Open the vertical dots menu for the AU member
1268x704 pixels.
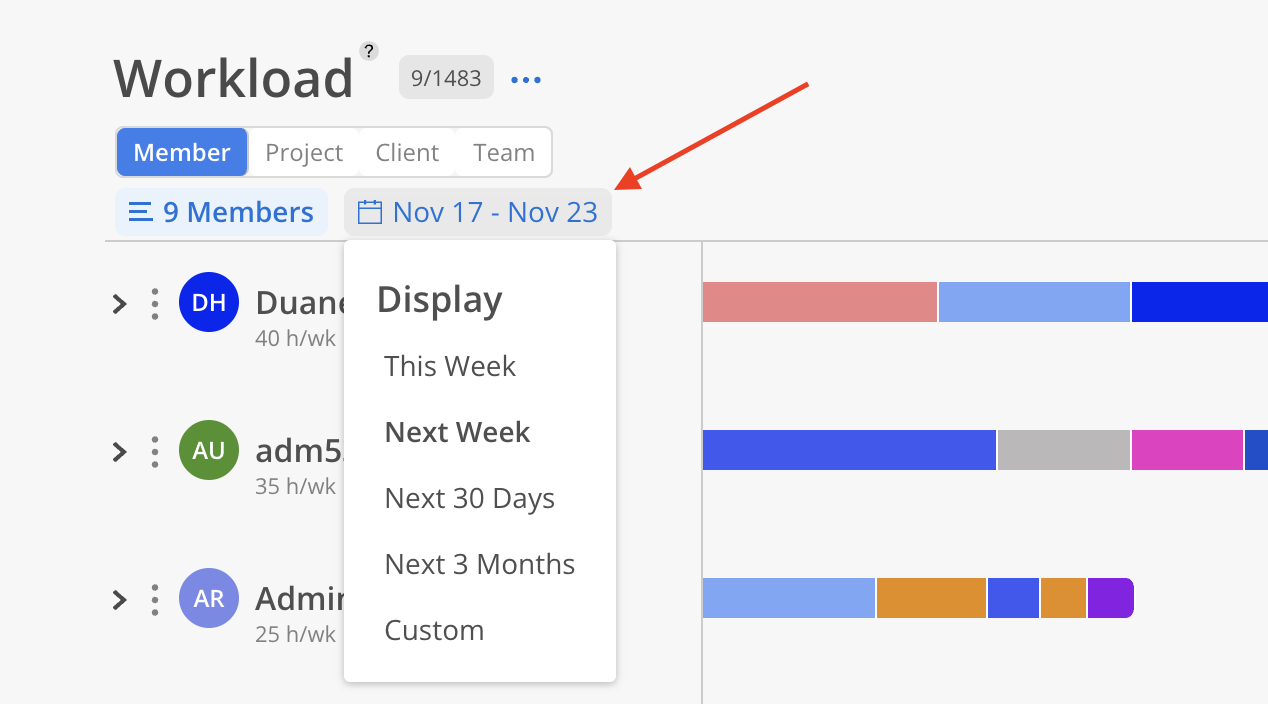coord(154,452)
